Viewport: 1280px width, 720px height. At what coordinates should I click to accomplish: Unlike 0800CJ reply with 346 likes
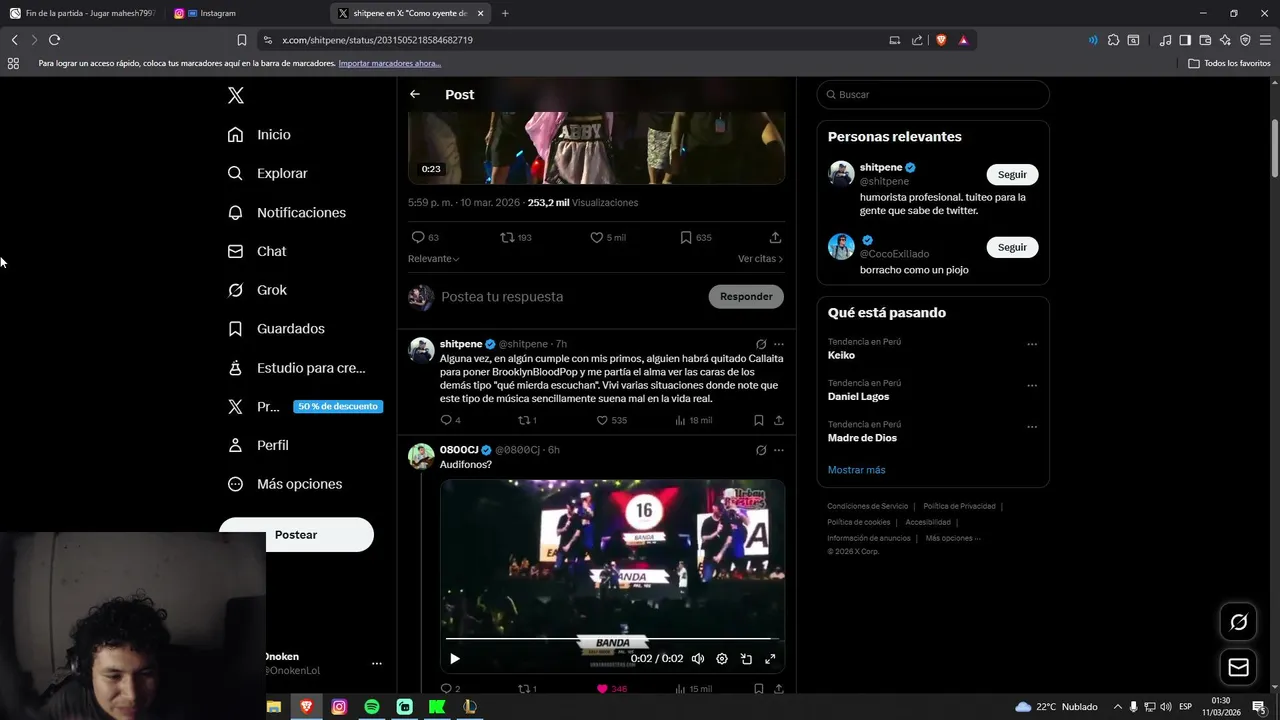(x=611, y=689)
